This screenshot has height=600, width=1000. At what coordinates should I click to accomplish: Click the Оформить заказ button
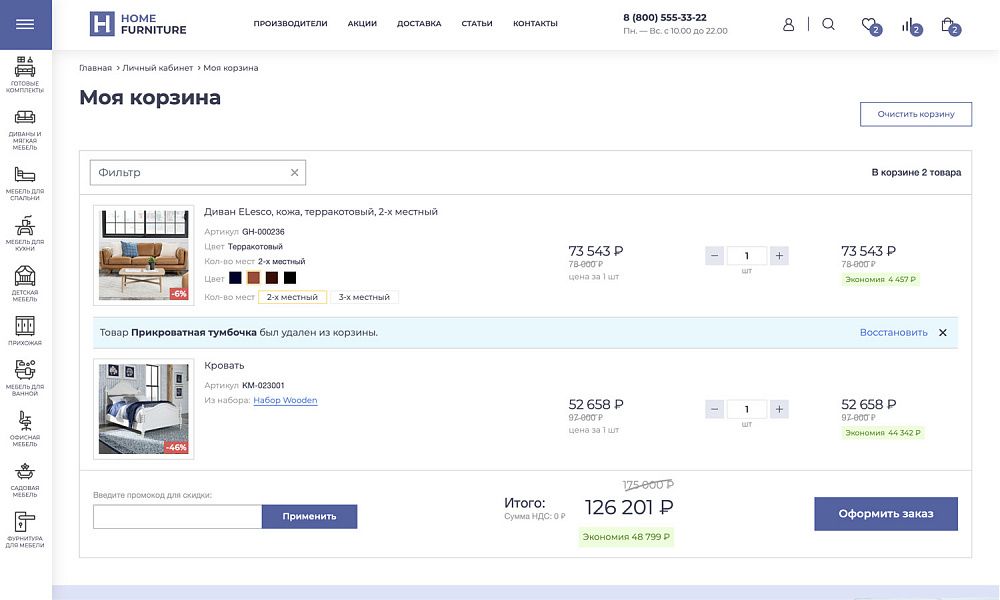[x=885, y=514]
